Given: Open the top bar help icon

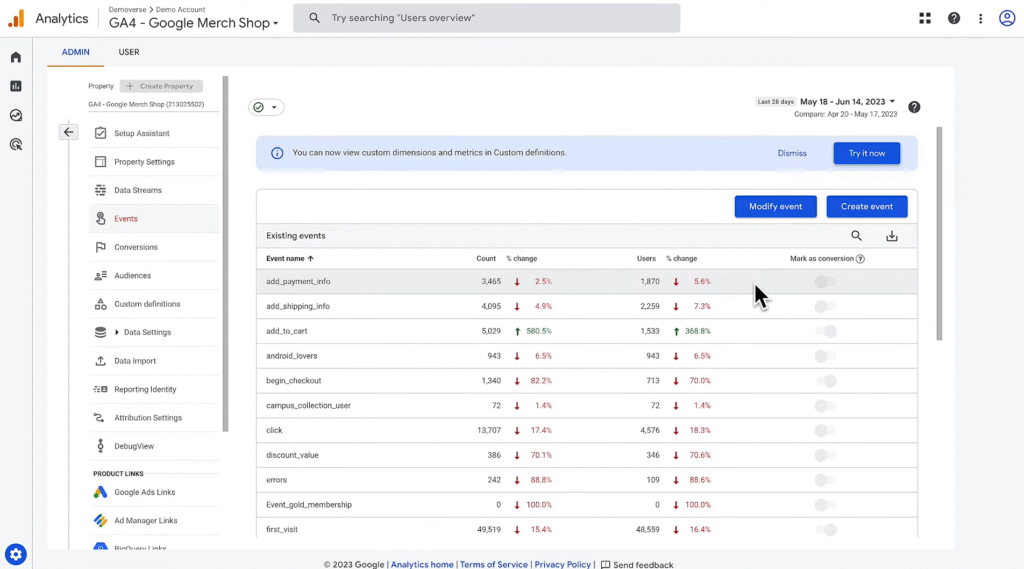Looking at the screenshot, I should click(953, 18).
